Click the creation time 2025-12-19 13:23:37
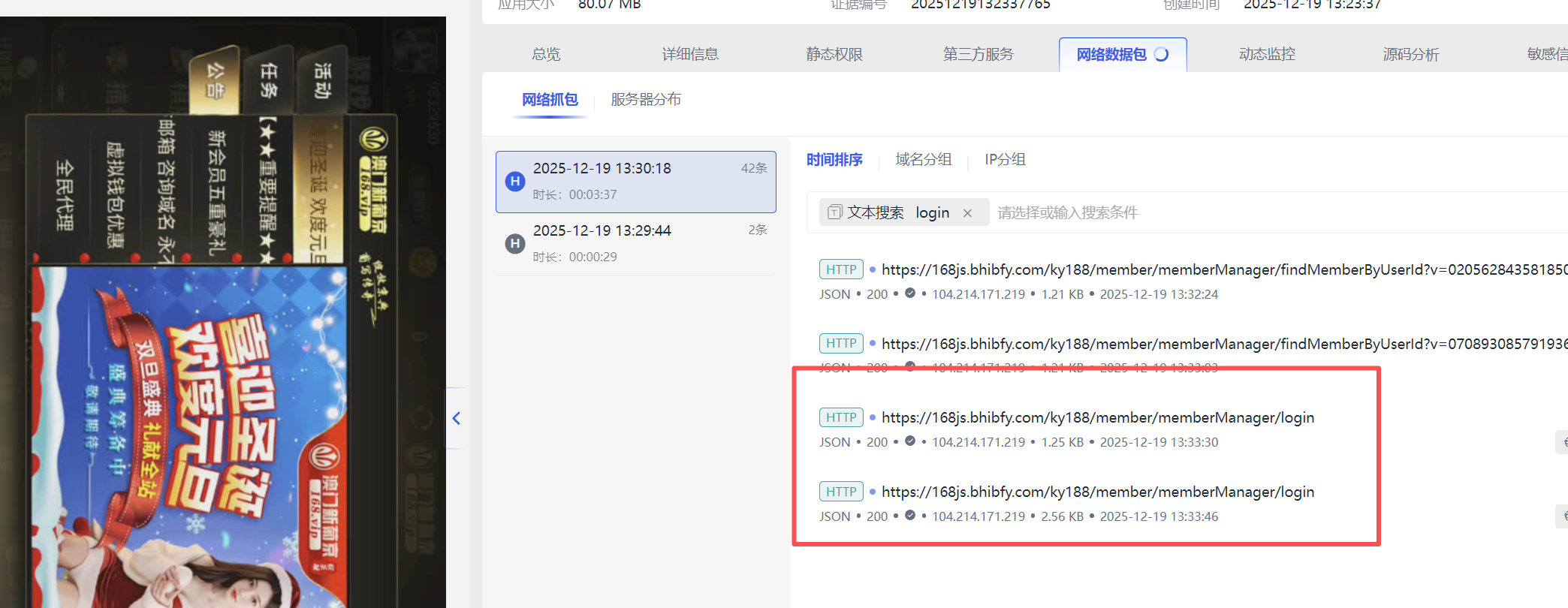Image resolution: width=1568 pixels, height=608 pixels. pyautogui.click(x=1312, y=5)
